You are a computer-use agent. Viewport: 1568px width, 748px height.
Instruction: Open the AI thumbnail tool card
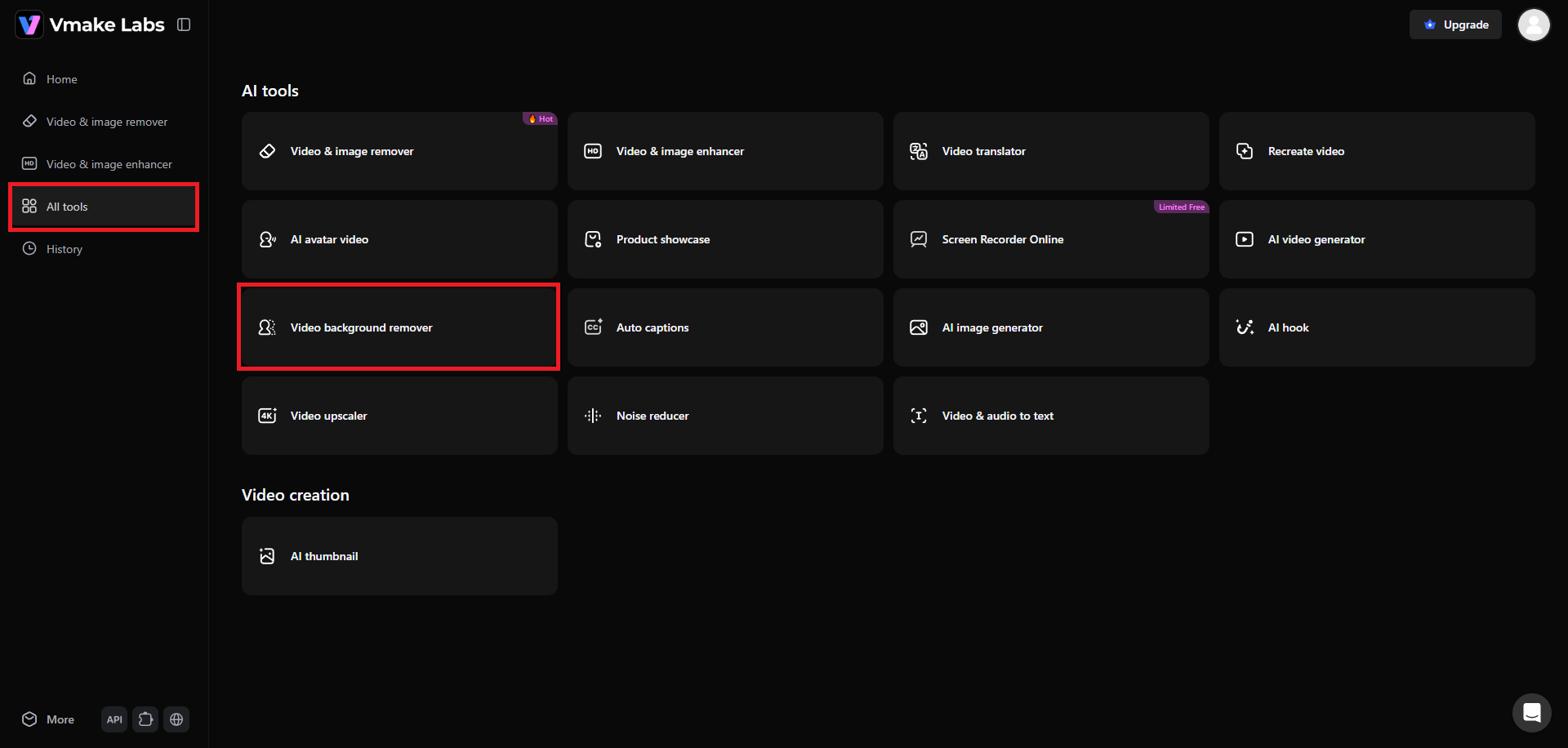[x=399, y=556]
